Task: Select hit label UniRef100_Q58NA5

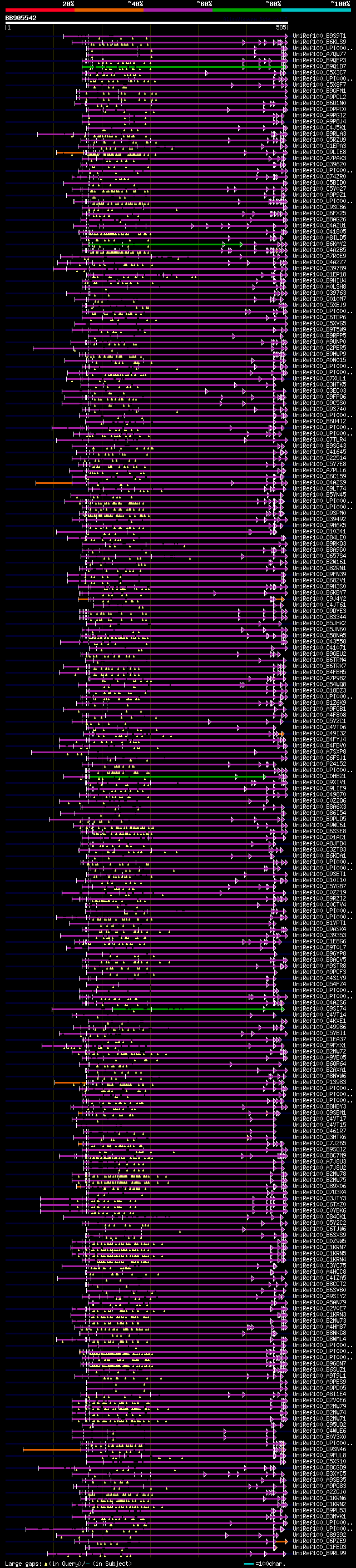Action: click(319, 635)
